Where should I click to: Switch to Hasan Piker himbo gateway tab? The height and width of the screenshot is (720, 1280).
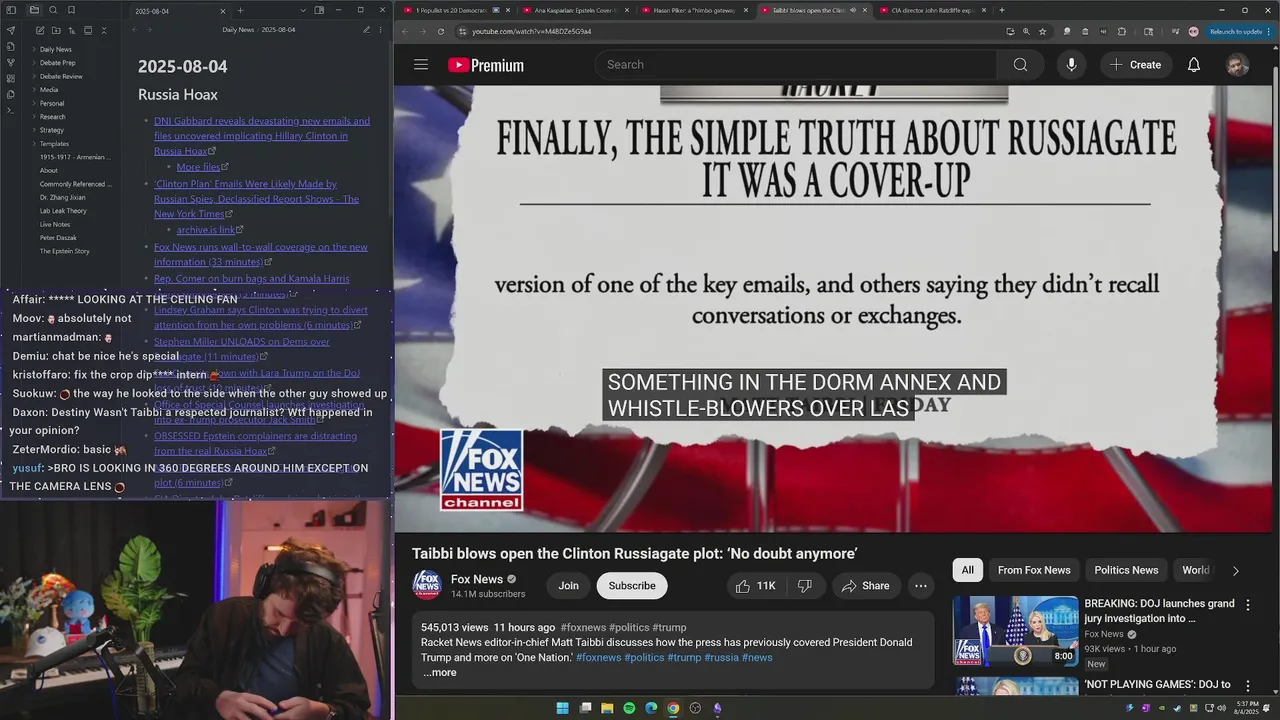coord(693,10)
